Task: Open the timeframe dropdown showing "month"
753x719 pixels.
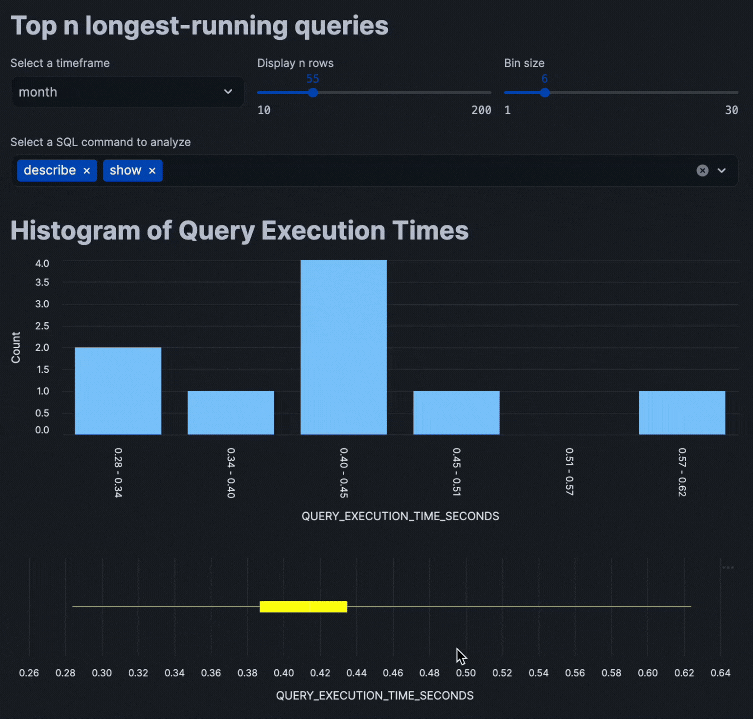Action: tap(127, 92)
